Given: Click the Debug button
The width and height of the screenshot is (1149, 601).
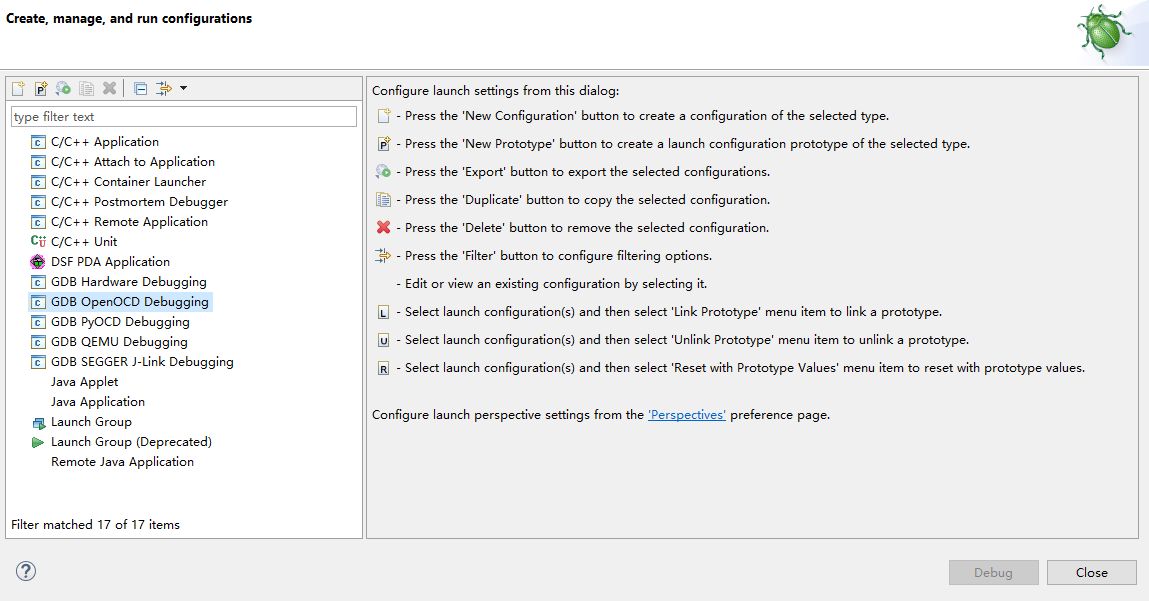Looking at the screenshot, I should point(993,573).
